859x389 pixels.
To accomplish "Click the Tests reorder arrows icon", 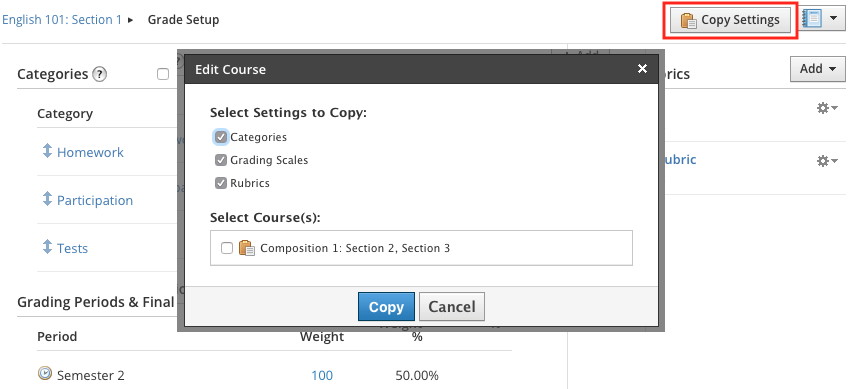I will [x=47, y=247].
